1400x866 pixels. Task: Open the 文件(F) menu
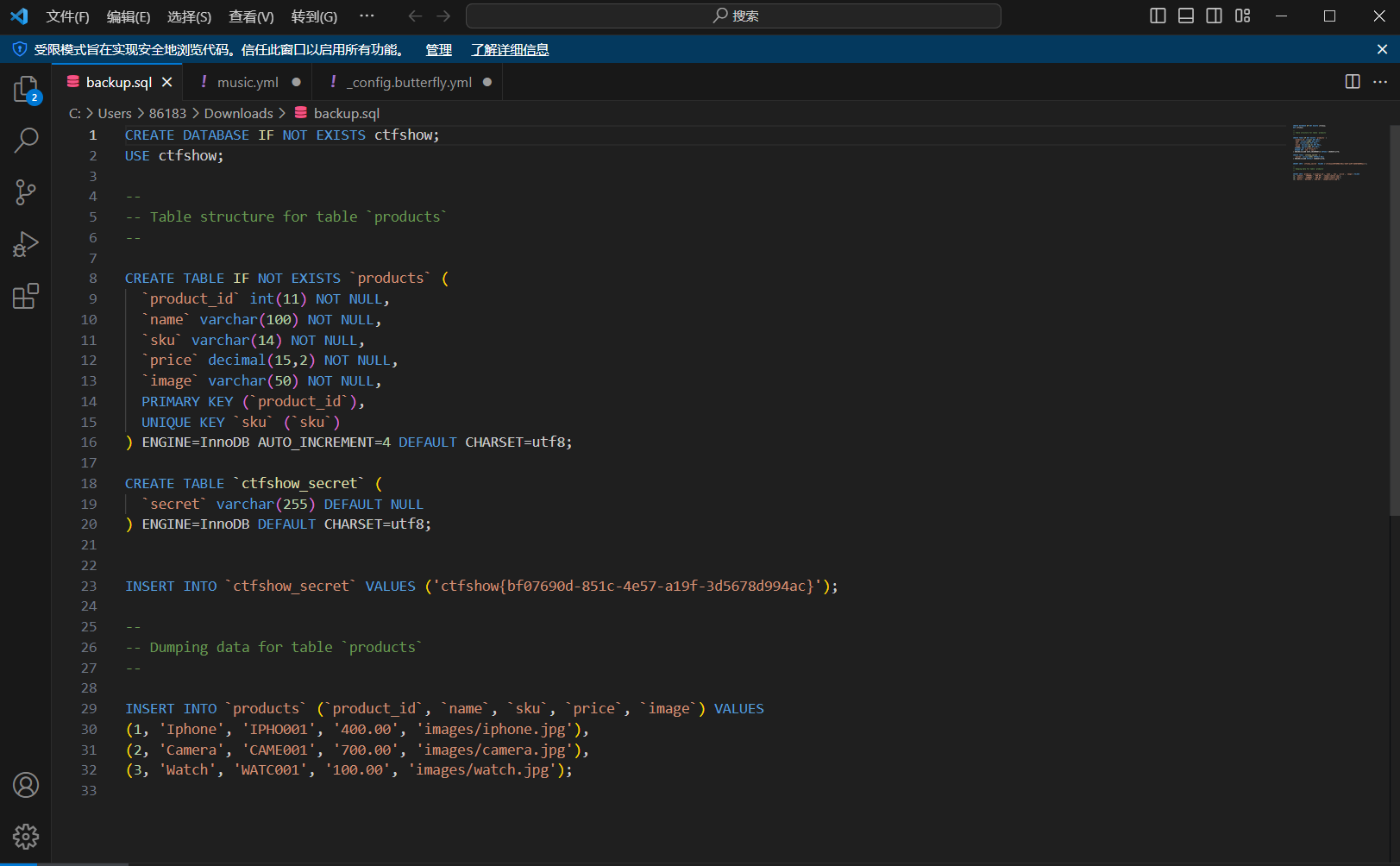point(67,16)
